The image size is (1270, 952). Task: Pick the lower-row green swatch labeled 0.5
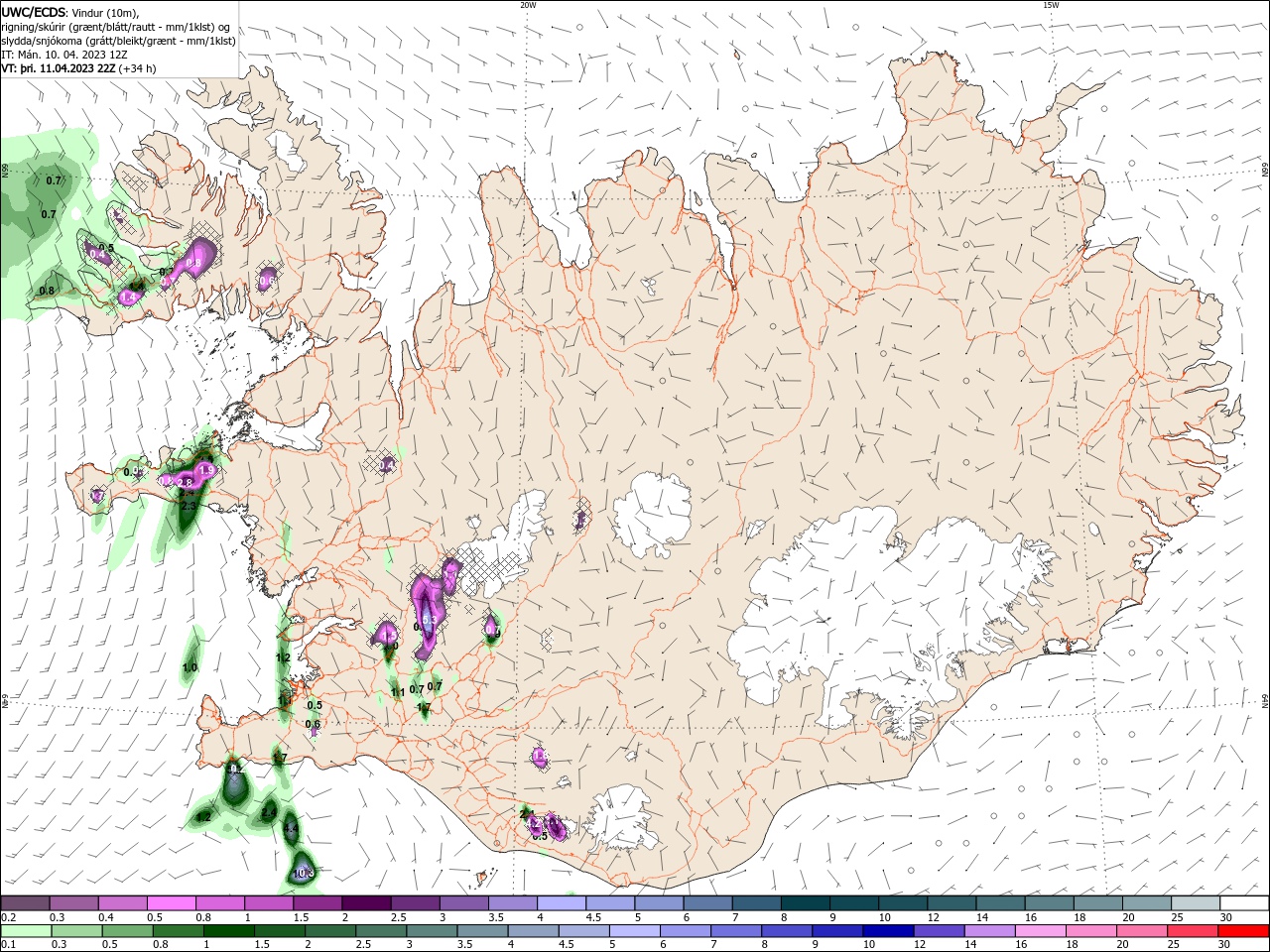point(128,931)
